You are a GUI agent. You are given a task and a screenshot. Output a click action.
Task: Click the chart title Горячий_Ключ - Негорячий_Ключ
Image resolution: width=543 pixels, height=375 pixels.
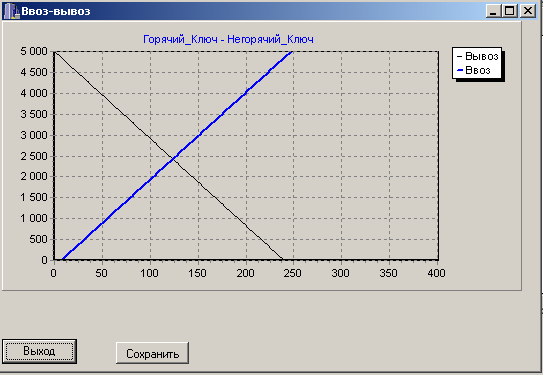pyautogui.click(x=228, y=39)
